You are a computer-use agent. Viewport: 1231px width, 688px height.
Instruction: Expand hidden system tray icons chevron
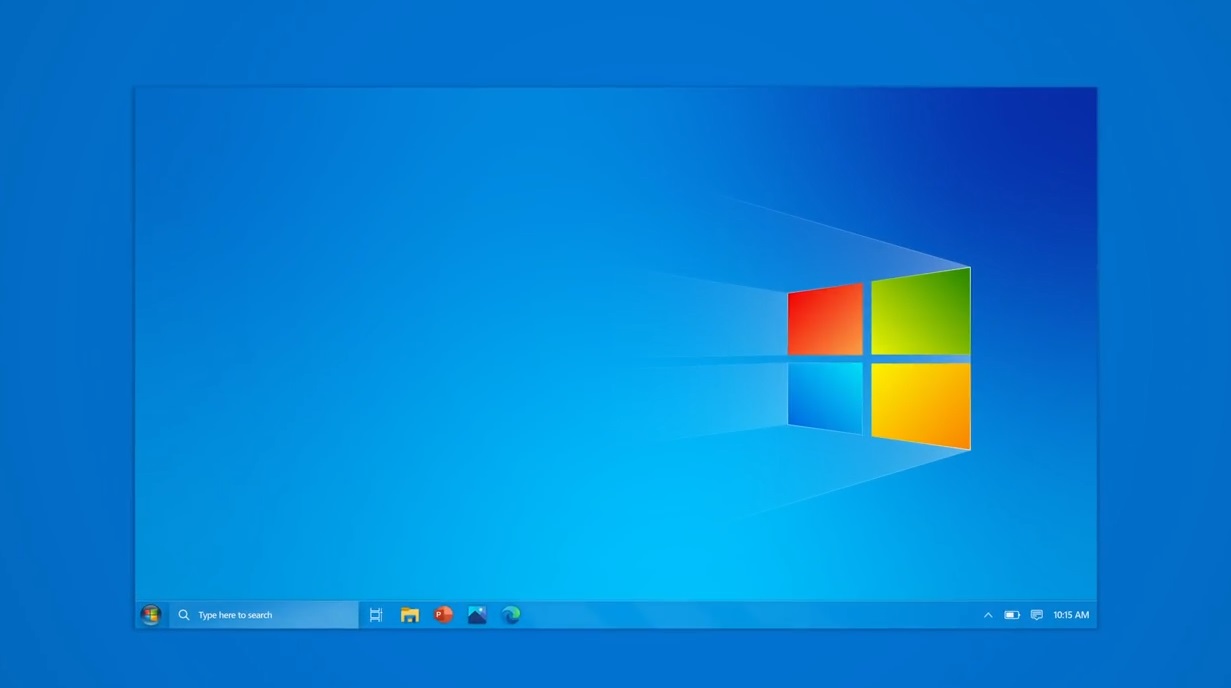pos(988,615)
